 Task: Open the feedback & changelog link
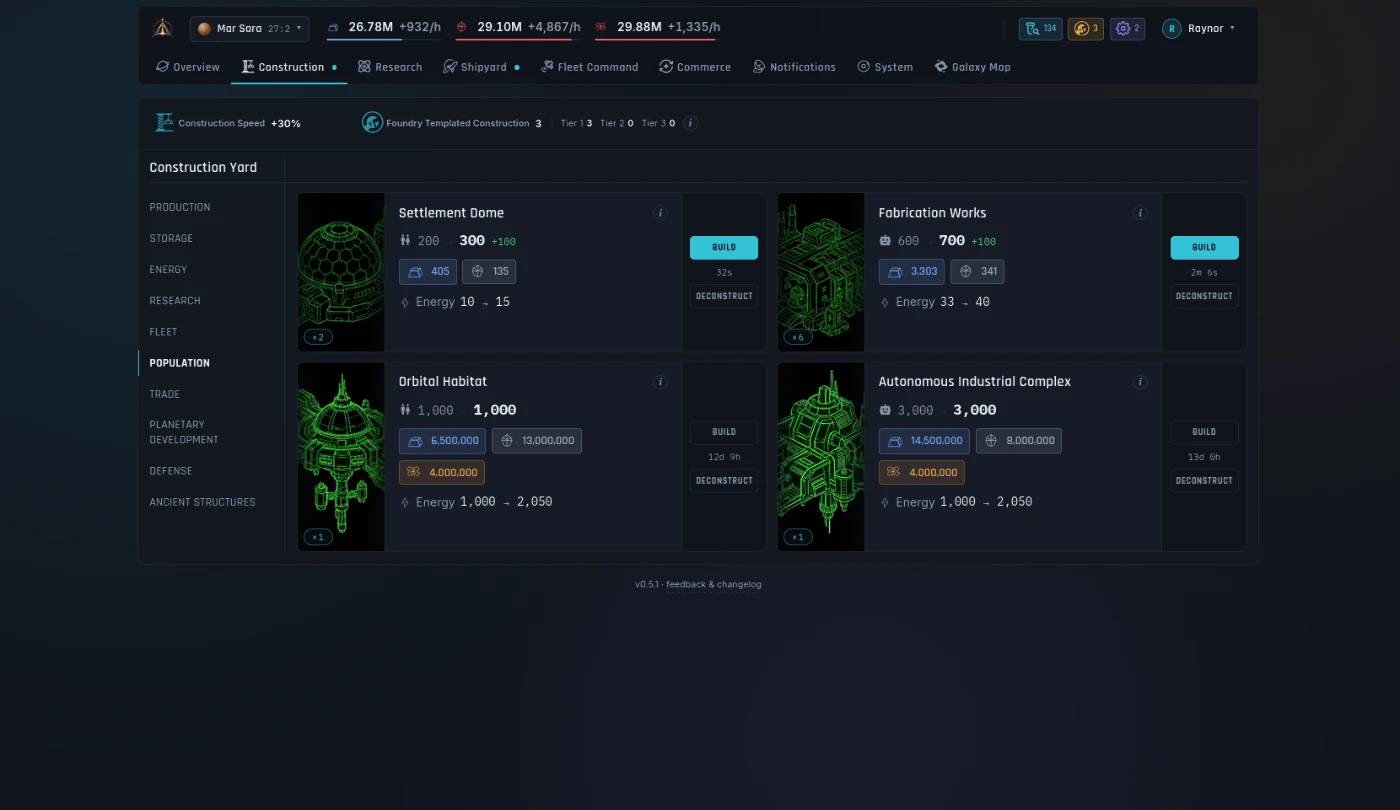(x=714, y=584)
